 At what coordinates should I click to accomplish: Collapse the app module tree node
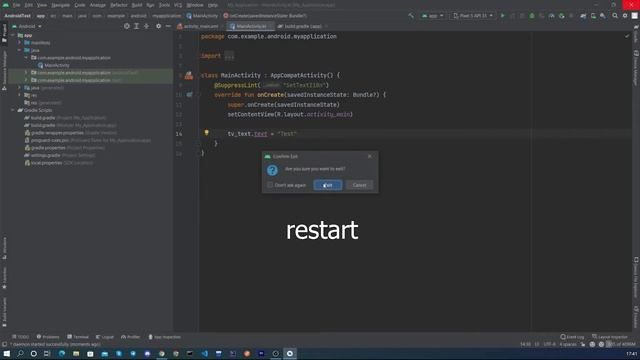[13, 35]
